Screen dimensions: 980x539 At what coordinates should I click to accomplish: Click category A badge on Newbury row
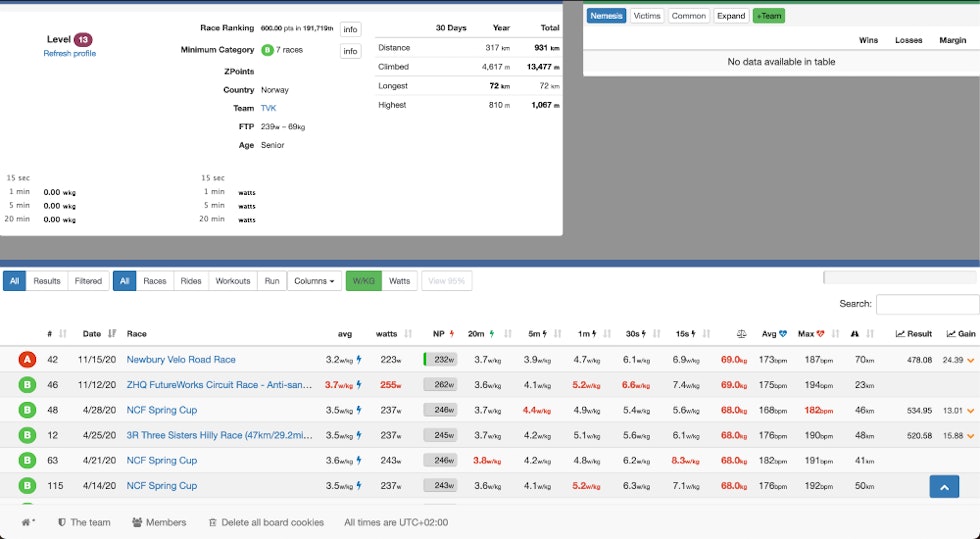(26, 360)
